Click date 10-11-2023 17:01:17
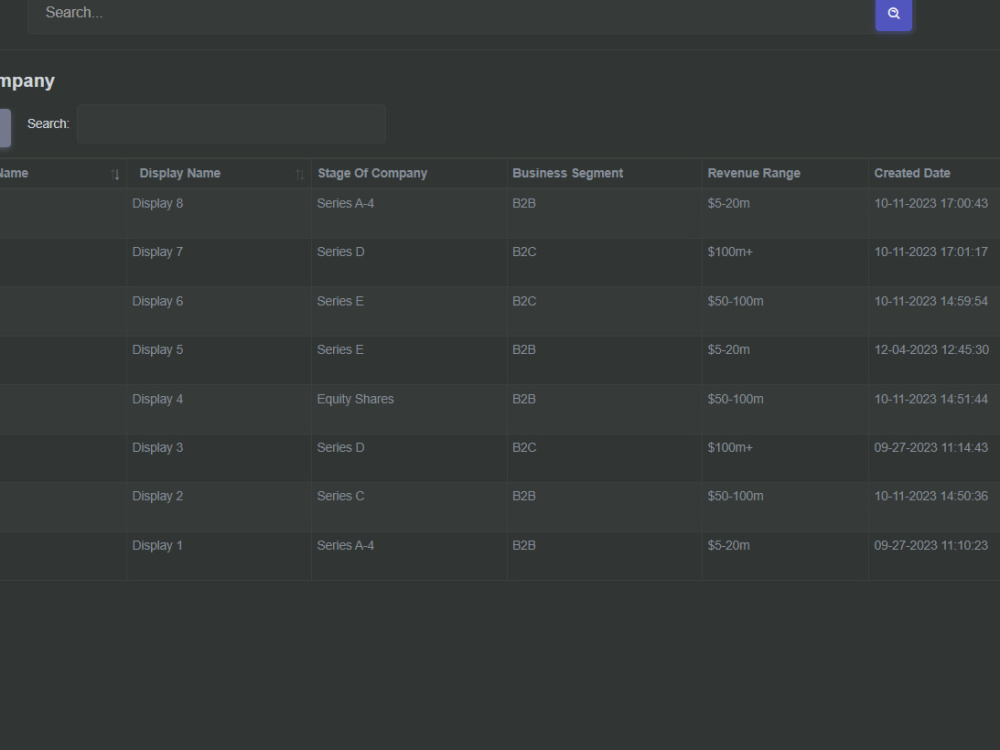 pos(931,252)
